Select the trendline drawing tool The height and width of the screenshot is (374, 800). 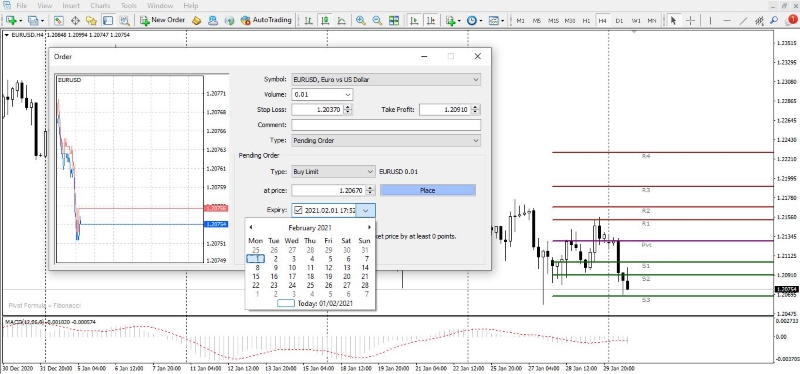[x=743, y=20]
